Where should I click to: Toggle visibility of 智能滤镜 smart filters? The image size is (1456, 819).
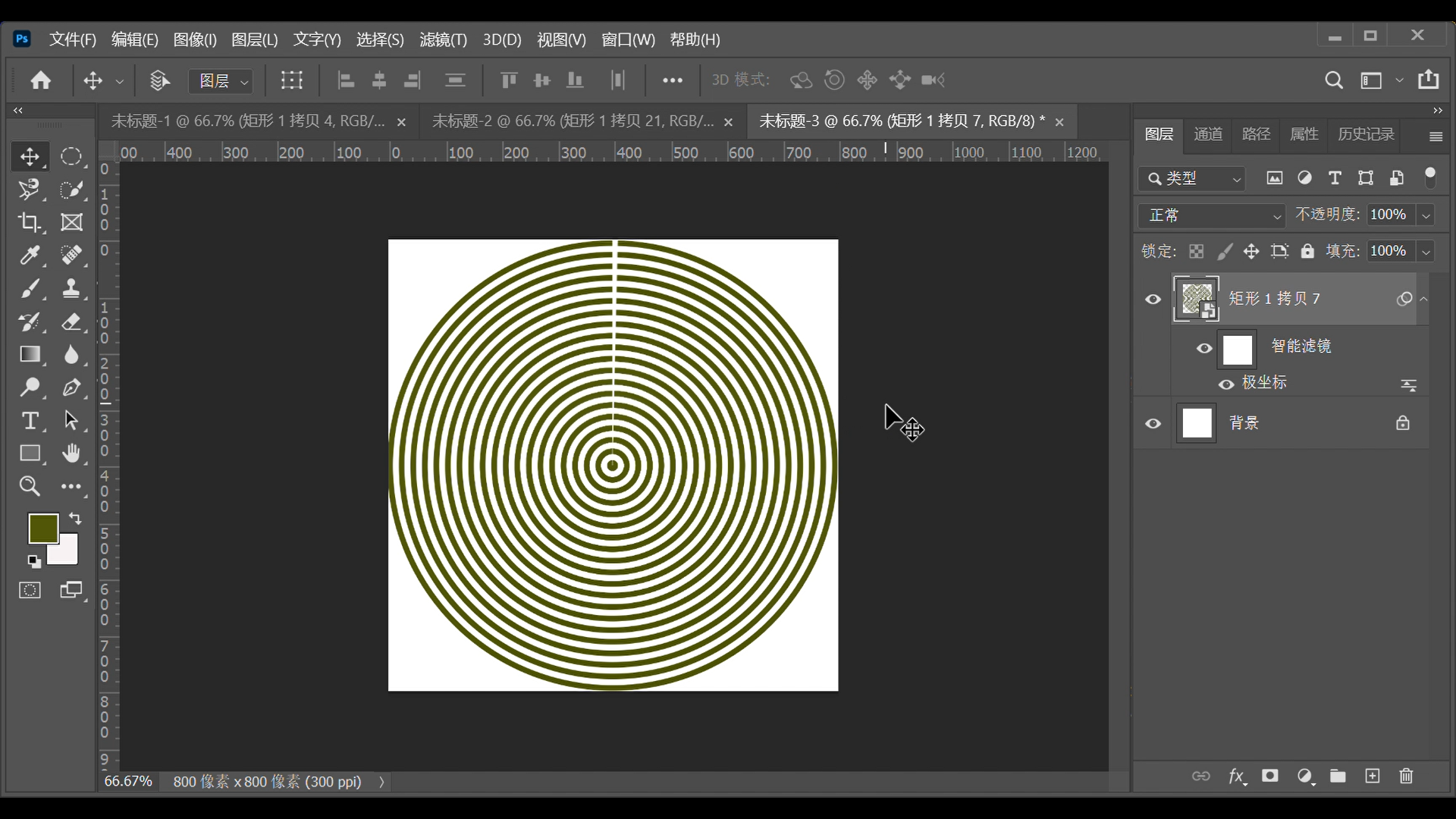coord(1204,349)
